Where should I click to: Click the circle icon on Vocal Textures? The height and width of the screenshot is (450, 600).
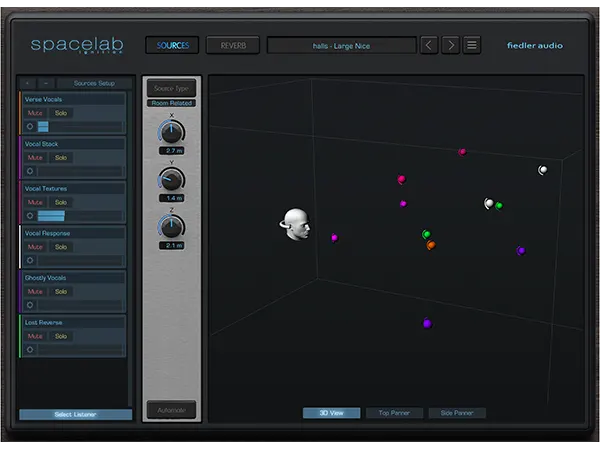[x=30, y=216]
